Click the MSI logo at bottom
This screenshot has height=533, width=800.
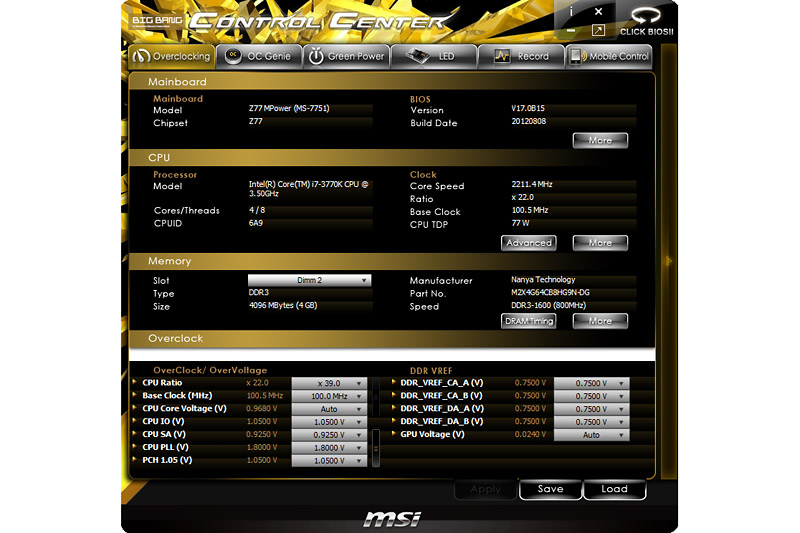[392, 519]
